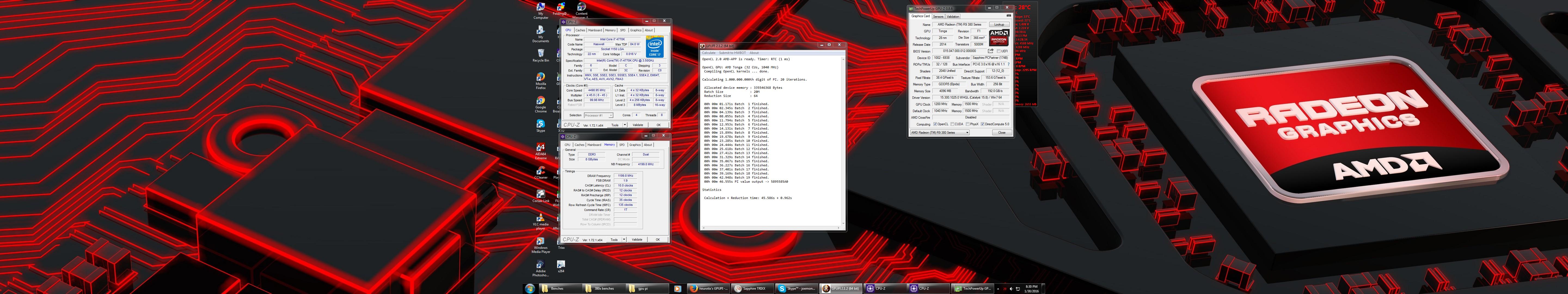Switch to Firefox neurotix's GPUPI taskbar item
Screen dimensions: 1568x294
coord(709,289)
